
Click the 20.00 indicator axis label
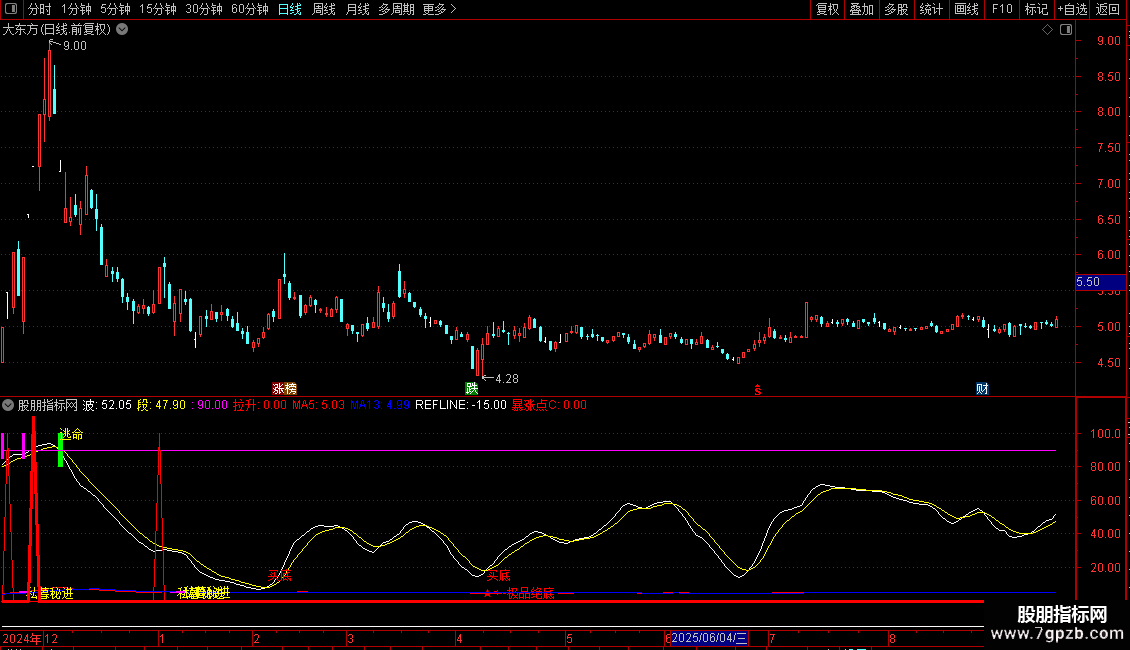click(x=1105, y=568)
